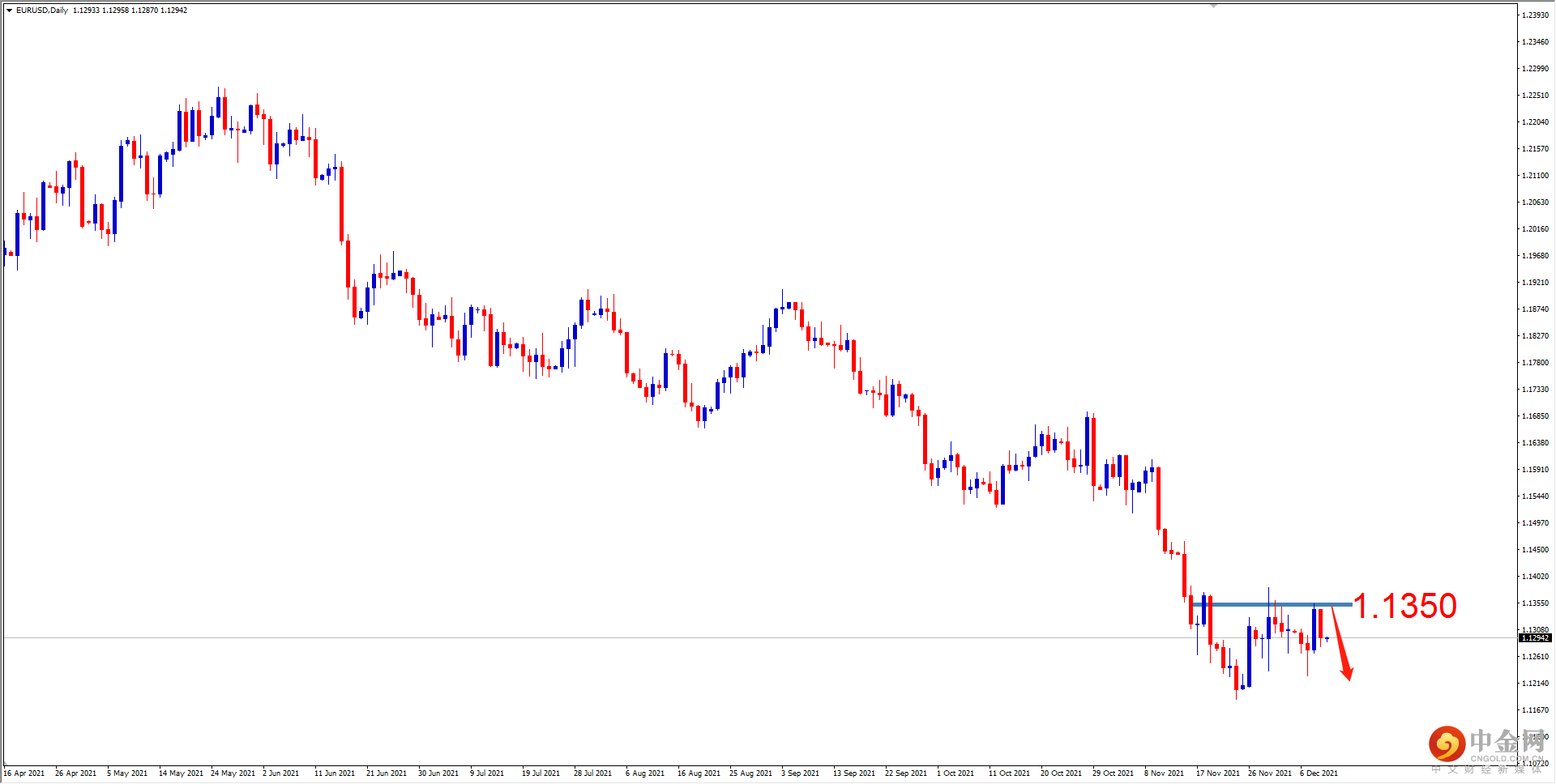Click the triangle arrow before EURUSD,Daily title
1556x784 pixels.
[9, 11]
